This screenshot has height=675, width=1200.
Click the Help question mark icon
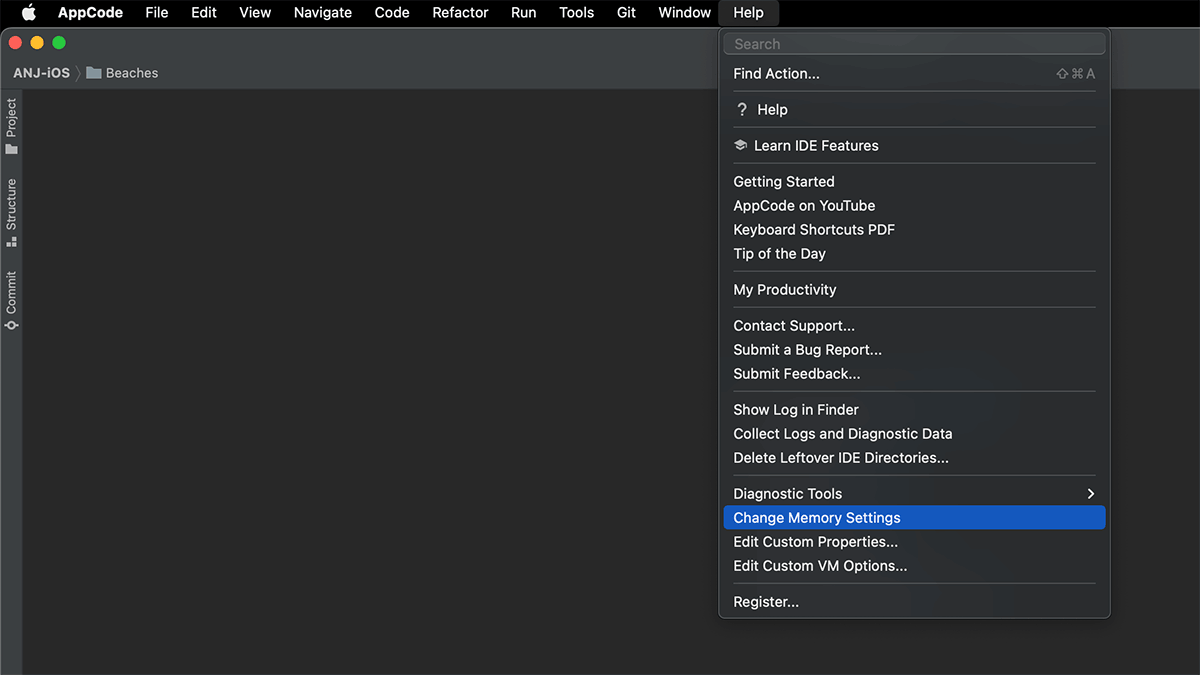tap(740, 109)
